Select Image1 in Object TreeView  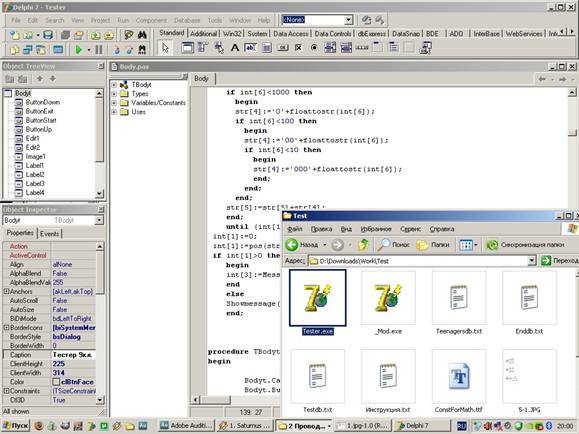click(x=35, y=157)
